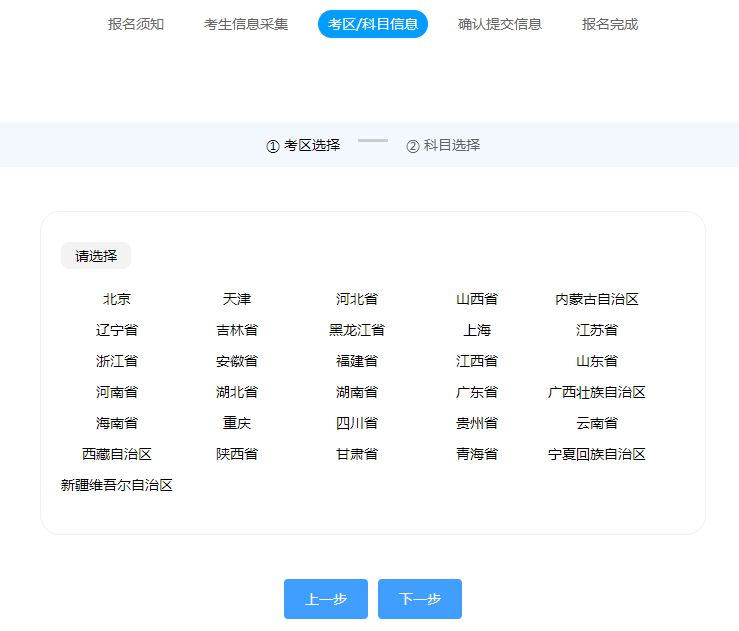Choose 浙江省 from the region list
739x631 pixels.
point(117,361)
